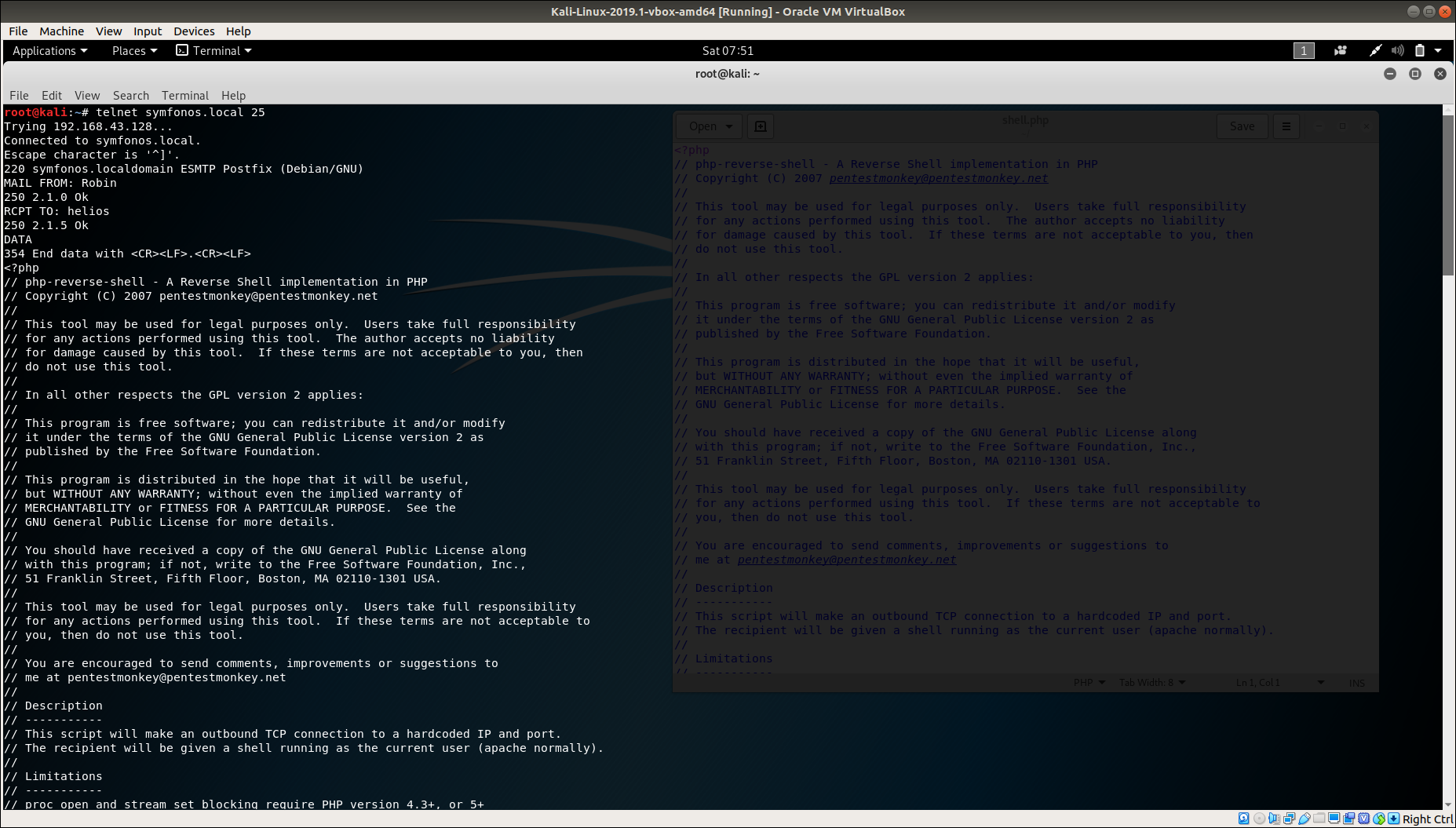1456x828 pixels.
Task: Click the '<?php' line in the terminal
Action: pyautogui.click(x=21, y=268)
